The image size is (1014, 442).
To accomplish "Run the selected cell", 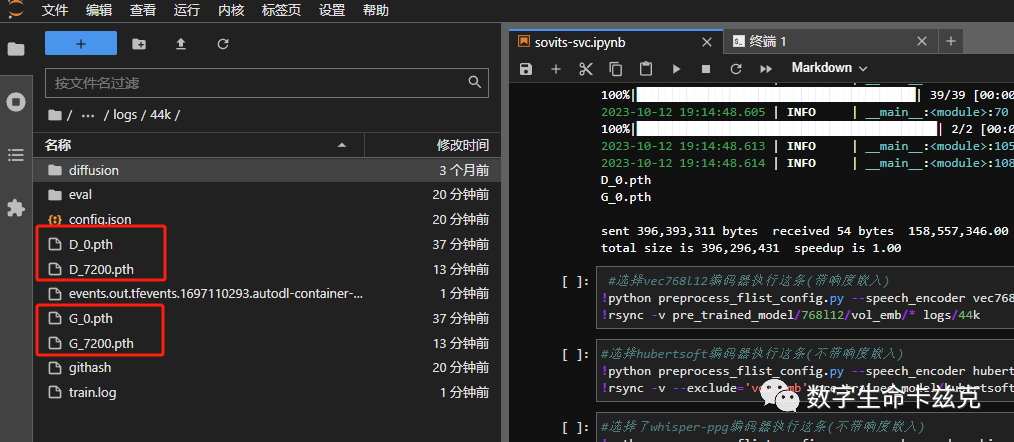I will coord(676,69).
